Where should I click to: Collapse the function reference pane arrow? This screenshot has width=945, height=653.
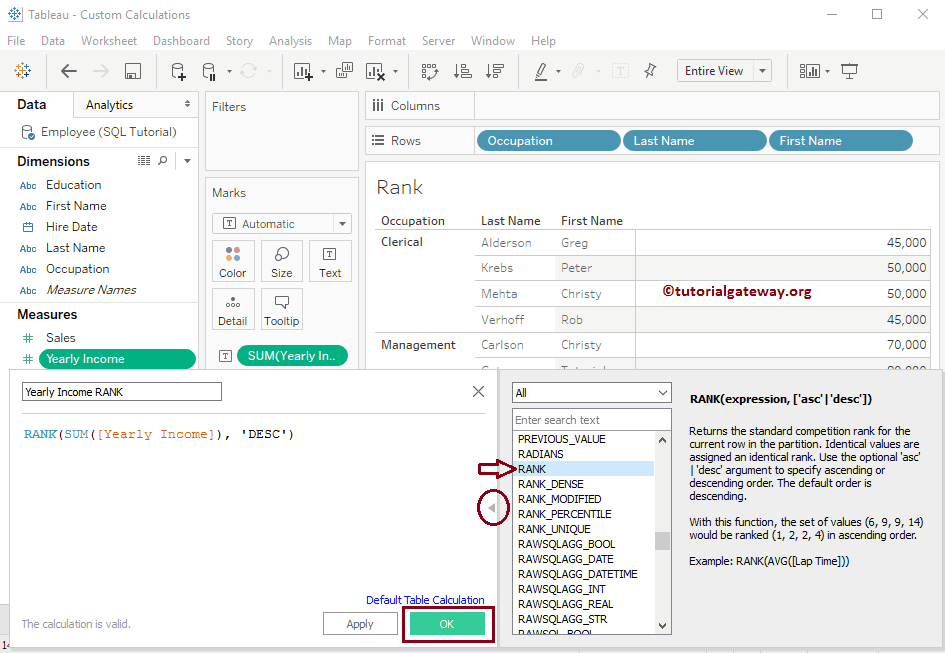[x=492, y=508]
